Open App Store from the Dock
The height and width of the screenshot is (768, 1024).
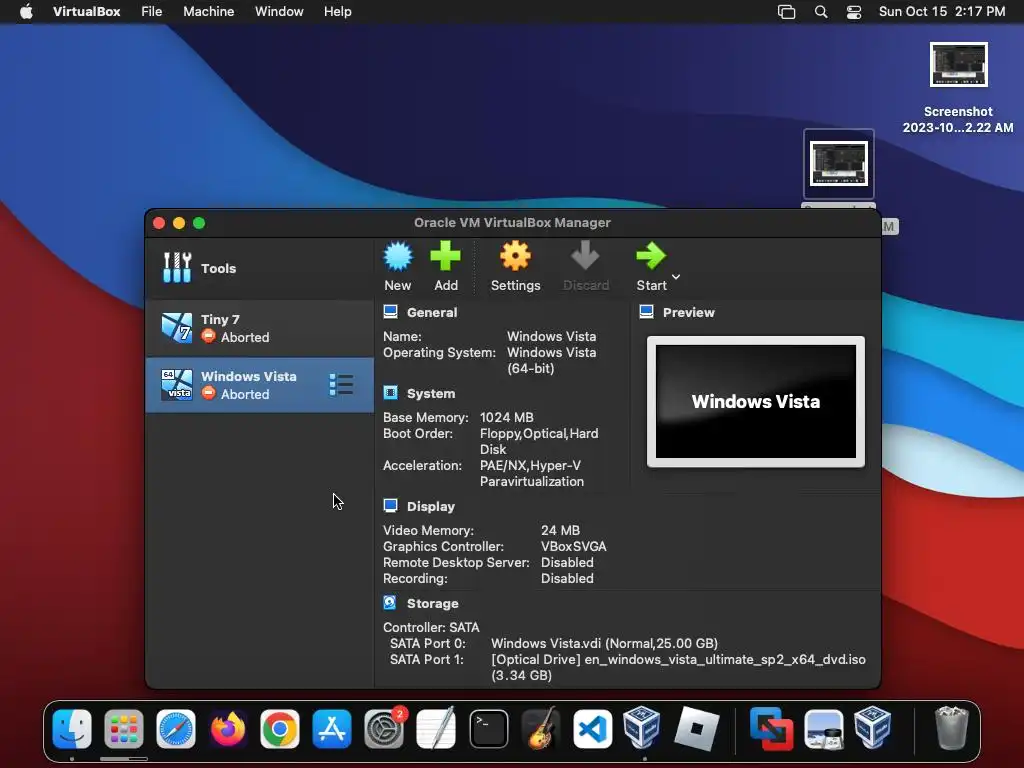click(x=332, y=728)
